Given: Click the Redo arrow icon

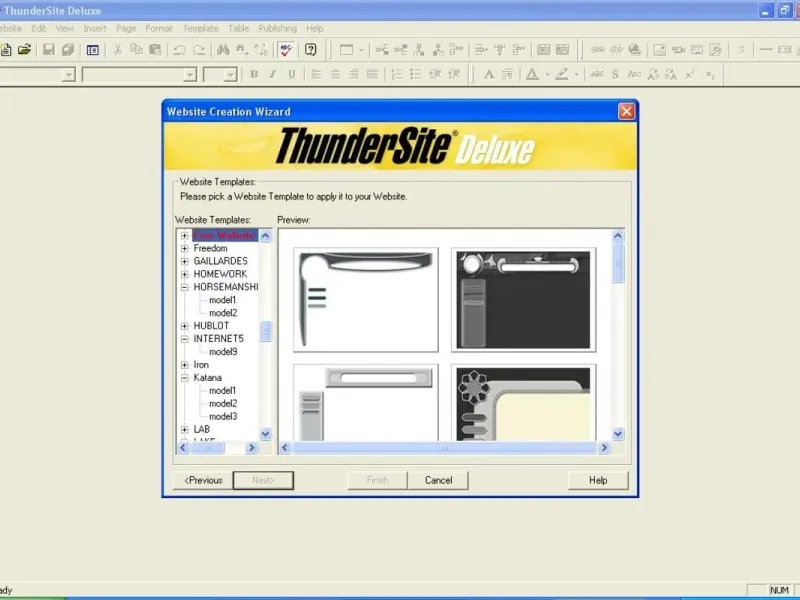Looking at the screenshot, I should [199, 49].
